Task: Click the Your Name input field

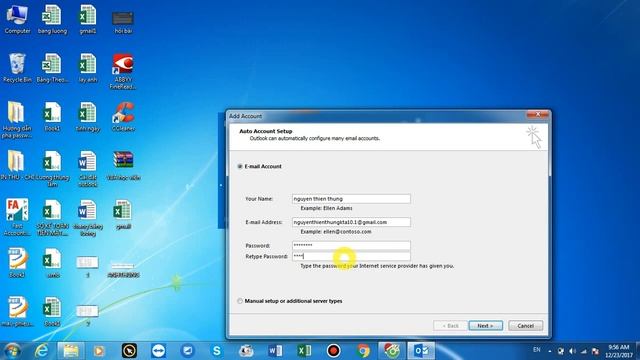Action: click(351, 199)
